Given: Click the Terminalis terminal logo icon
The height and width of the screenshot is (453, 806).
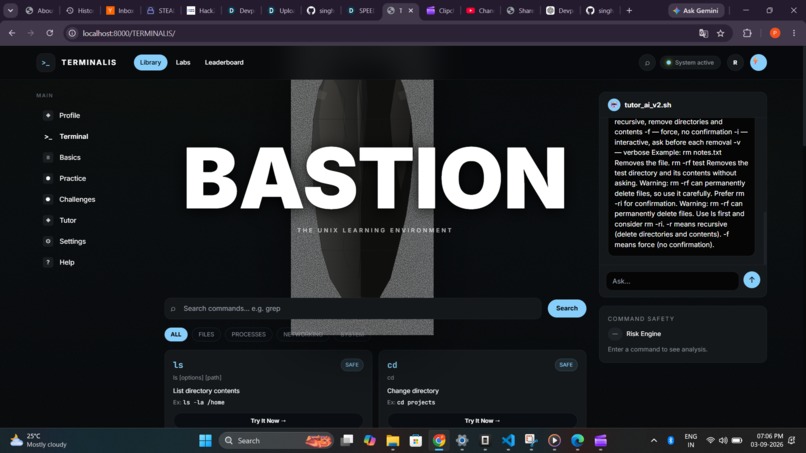Looking at the screenshot, I should (46, 63).
